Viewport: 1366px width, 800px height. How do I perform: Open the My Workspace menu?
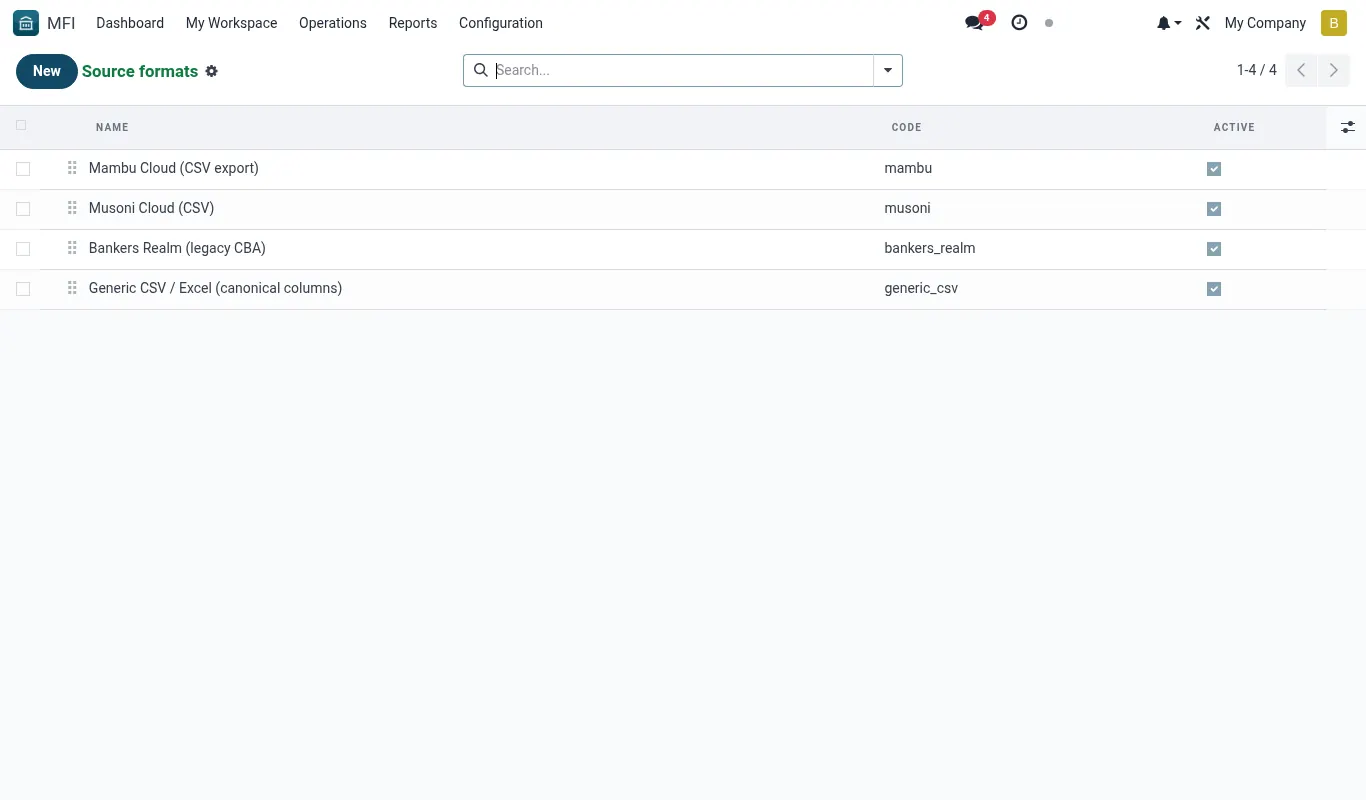click(x=232, y=23)
